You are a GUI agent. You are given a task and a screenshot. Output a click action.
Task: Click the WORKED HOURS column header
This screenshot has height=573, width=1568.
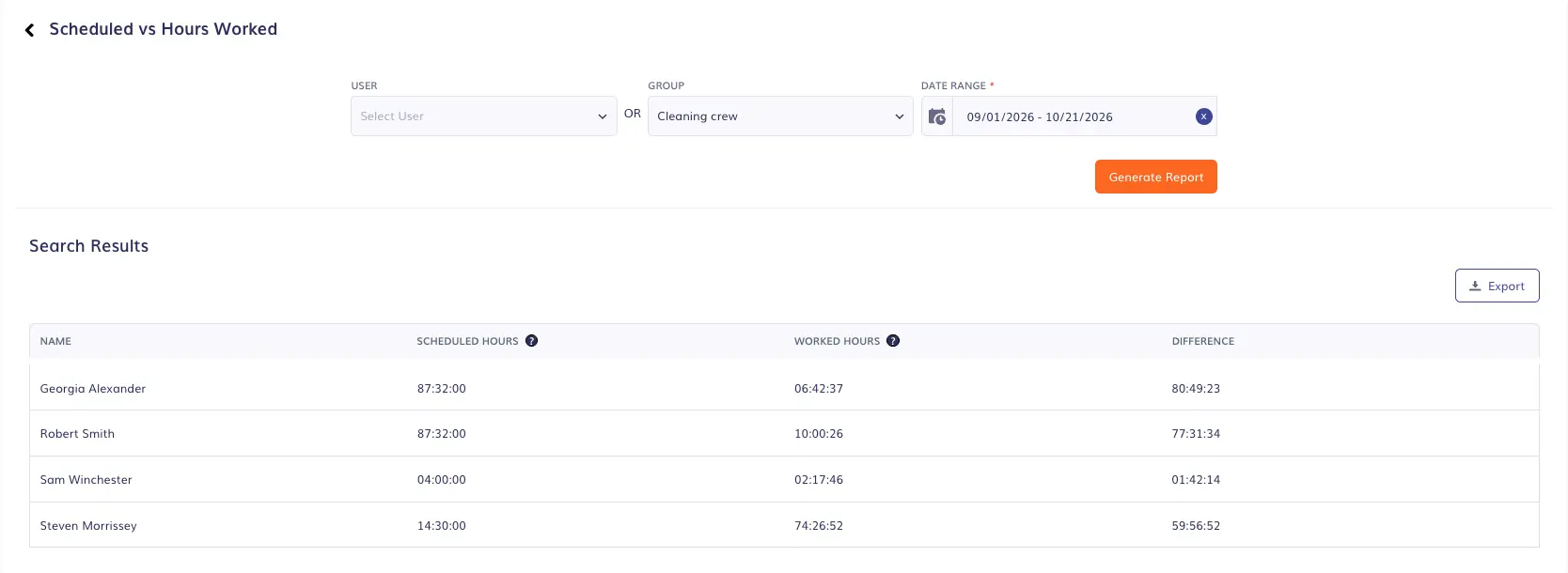[837, 341]
